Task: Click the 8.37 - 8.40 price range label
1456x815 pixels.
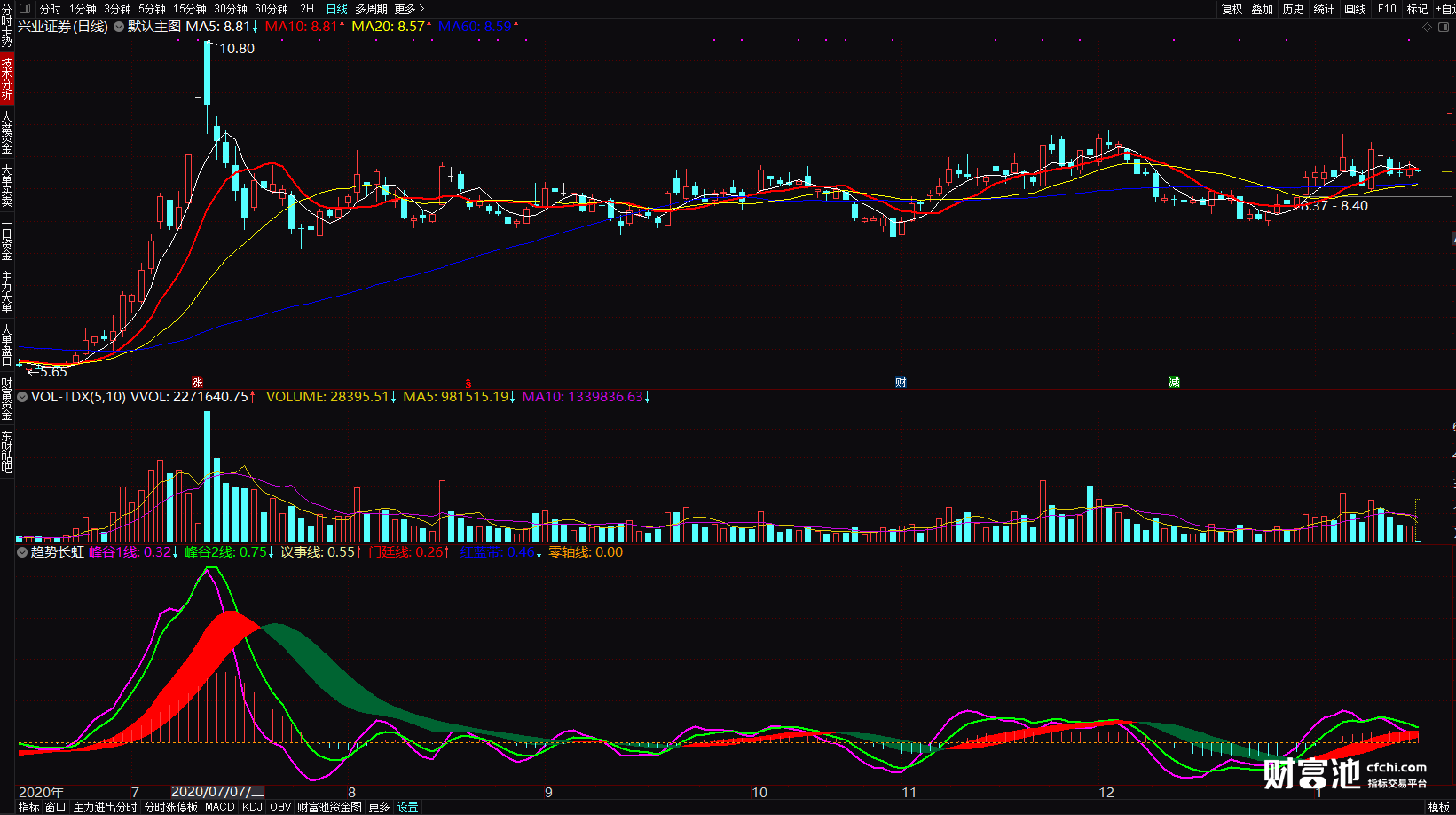Action: coord(1334,206)
